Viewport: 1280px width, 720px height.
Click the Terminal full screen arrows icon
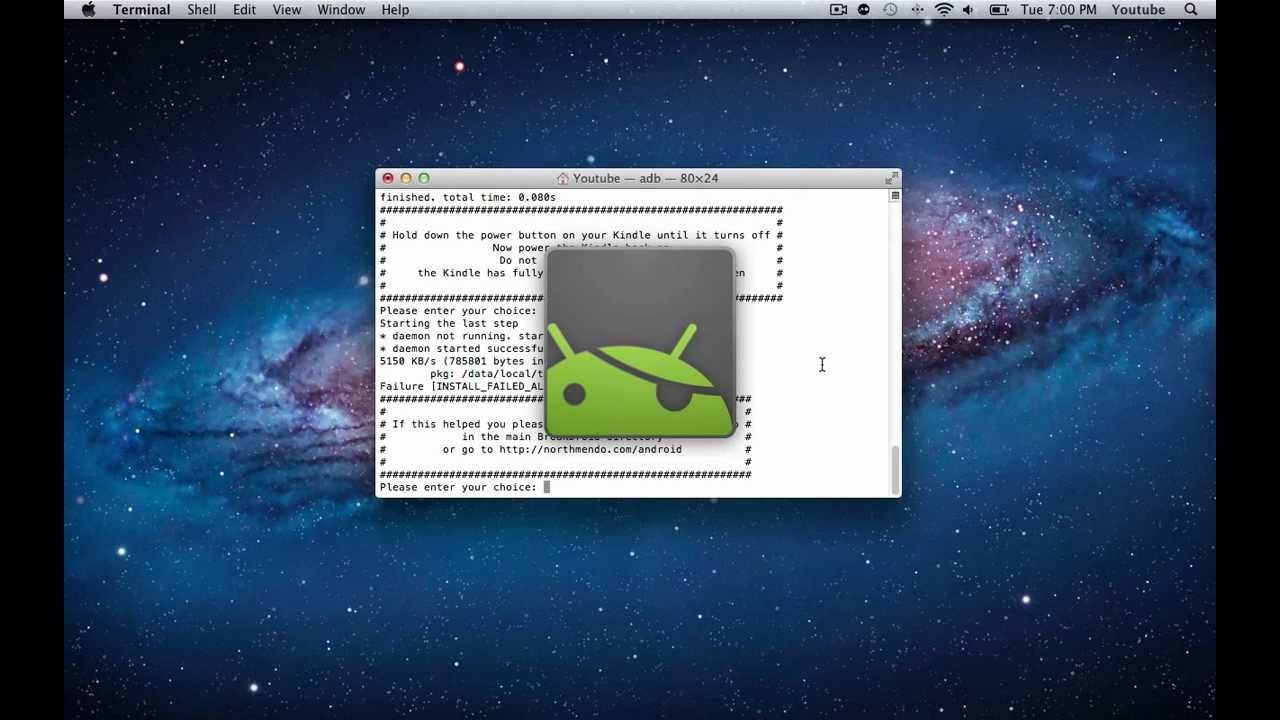pyautogui.click(x=890, y=178)
